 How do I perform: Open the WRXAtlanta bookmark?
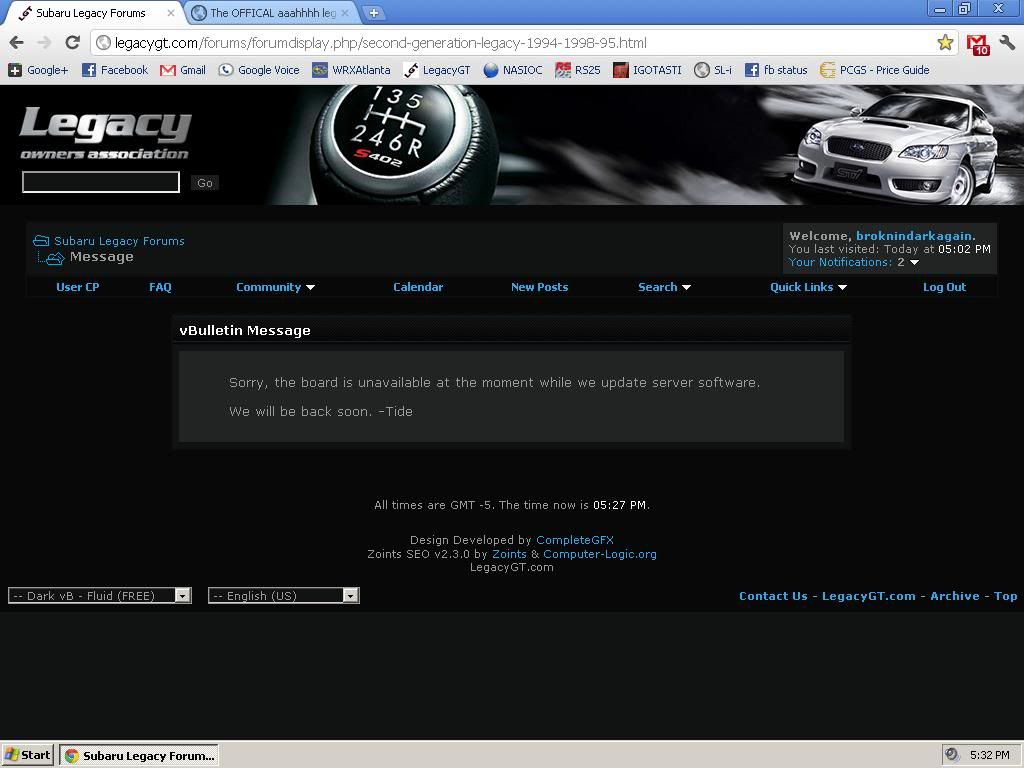351,70
